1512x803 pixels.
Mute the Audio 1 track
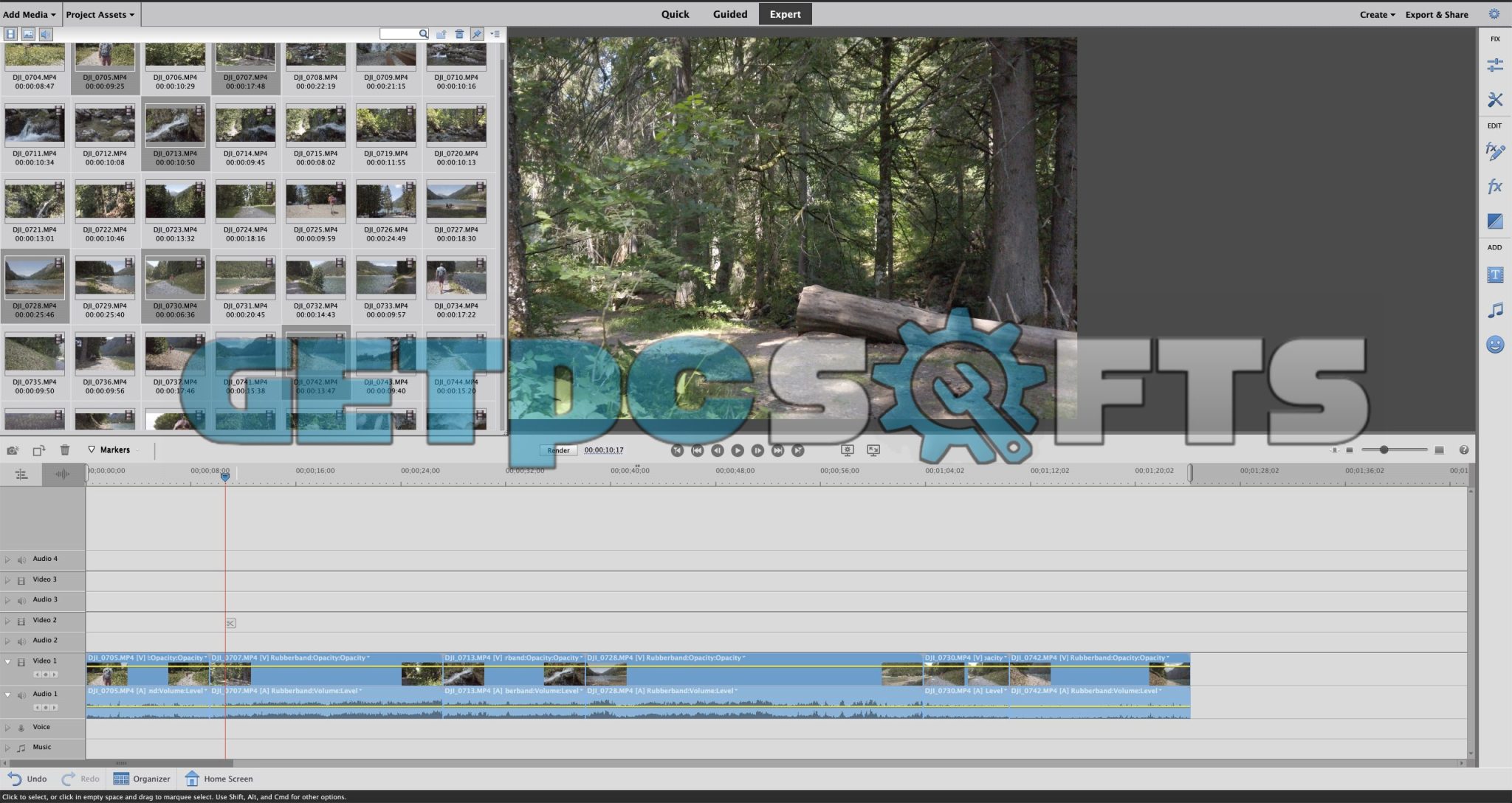click(21, 695)
